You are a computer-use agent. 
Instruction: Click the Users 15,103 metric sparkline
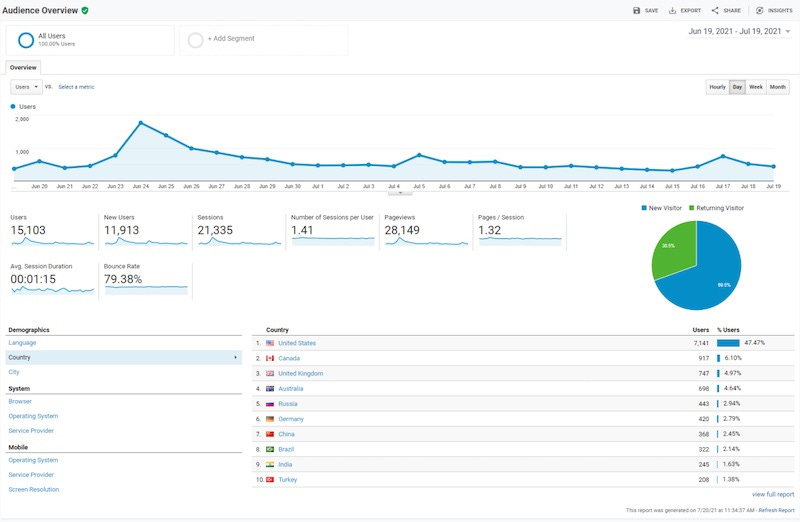click(x=53, y=242)
